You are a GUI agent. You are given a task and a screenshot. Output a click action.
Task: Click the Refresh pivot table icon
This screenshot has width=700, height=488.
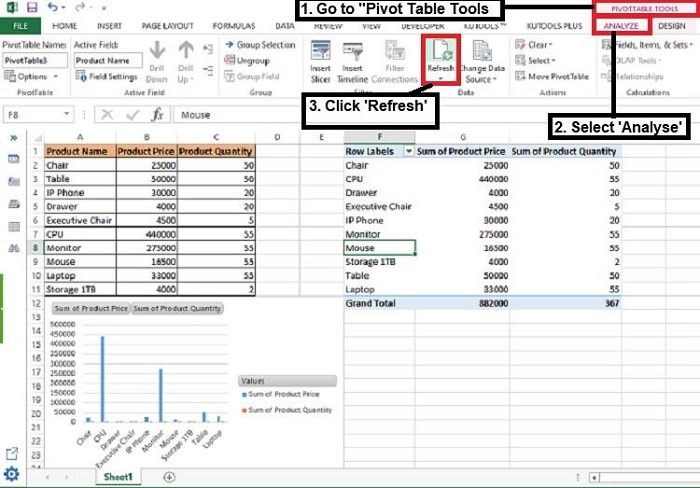tap(441, 50)
